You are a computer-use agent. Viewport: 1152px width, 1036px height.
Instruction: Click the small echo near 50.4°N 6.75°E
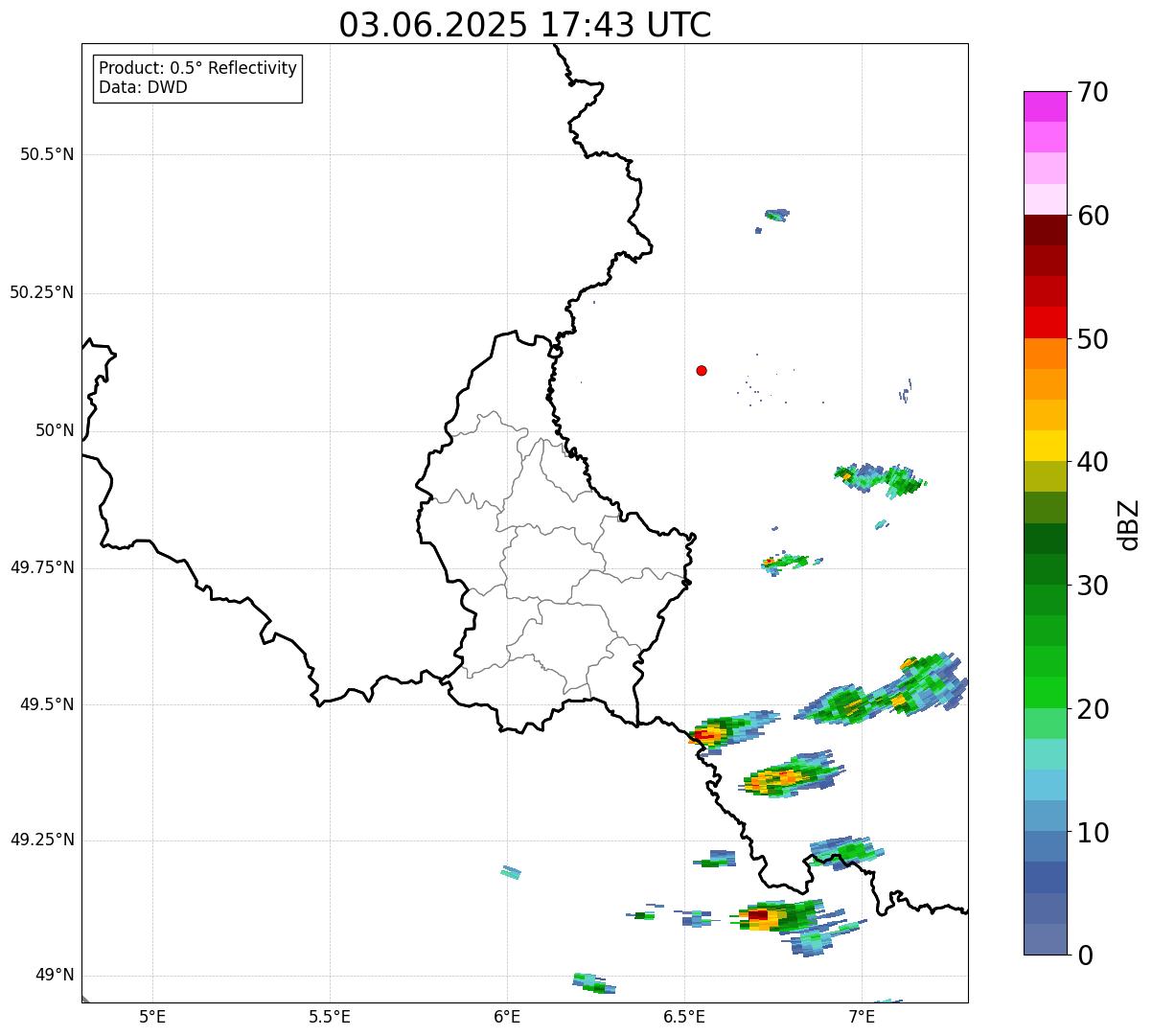pyautogui.click(x=776, y=215)
